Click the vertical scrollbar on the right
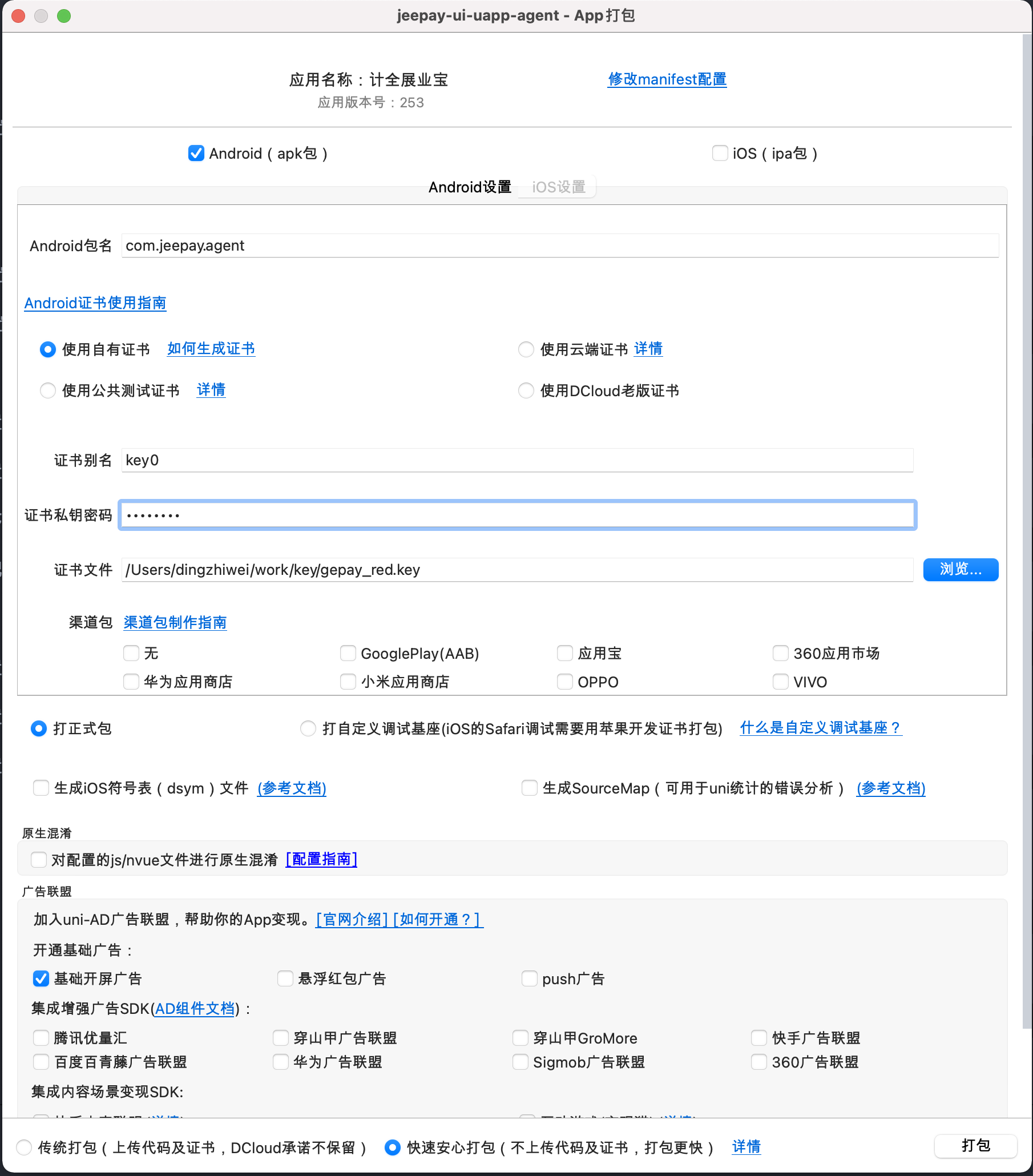This screenshot has height=1176, width=1033. (1027, 518)
